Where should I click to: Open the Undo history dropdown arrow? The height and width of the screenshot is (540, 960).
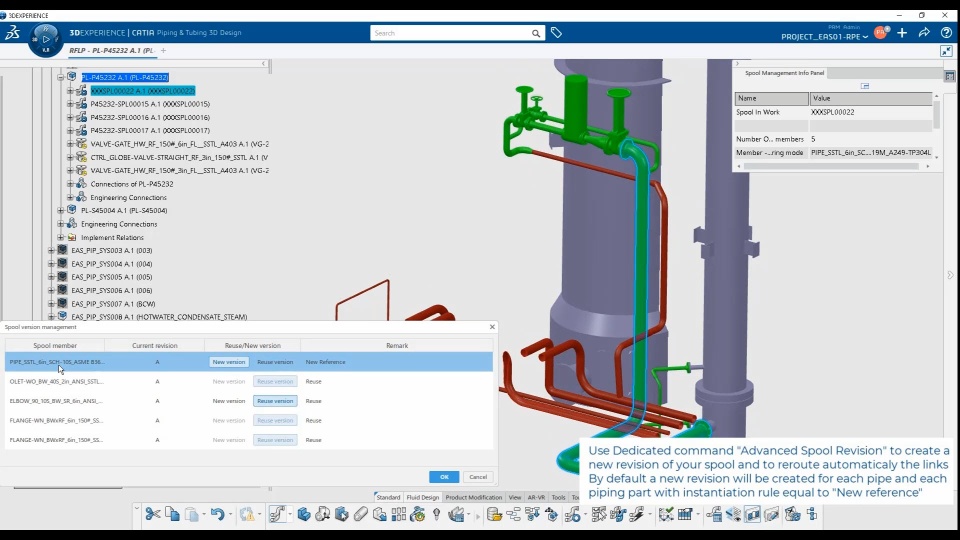pos(230,514)
